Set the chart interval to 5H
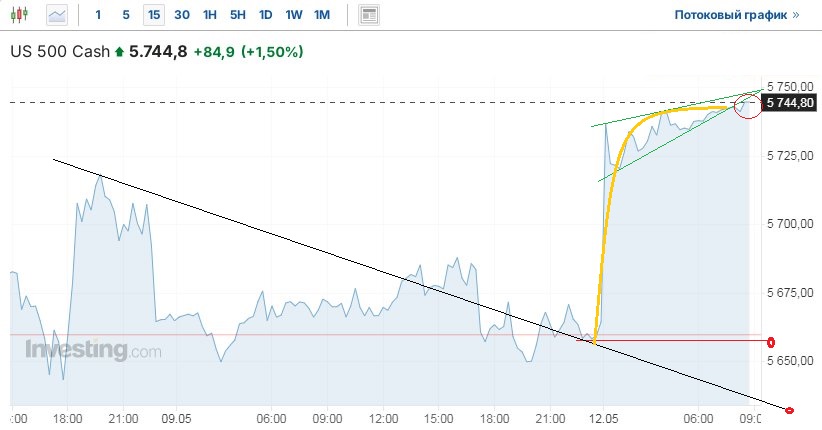Viewport: 822px width, 430px height. coord(237,15)
